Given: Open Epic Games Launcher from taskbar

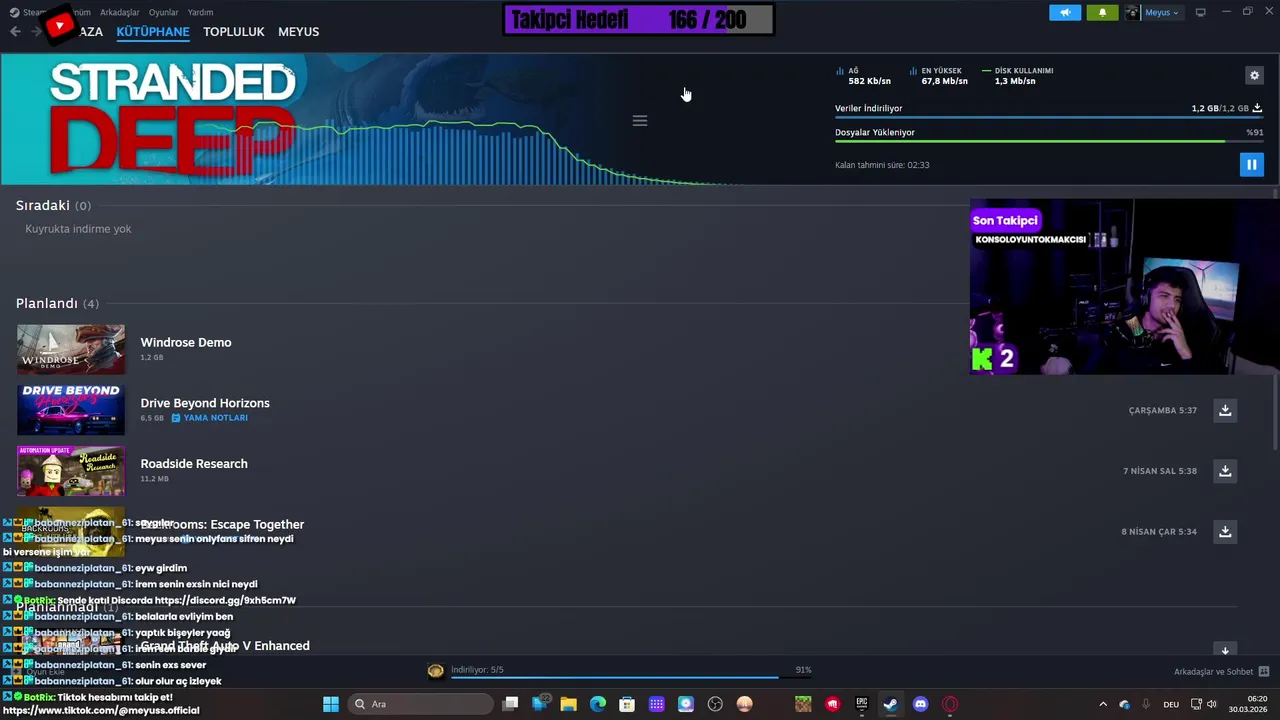Looking at the screenshot, I should click(x=862, y=704).
